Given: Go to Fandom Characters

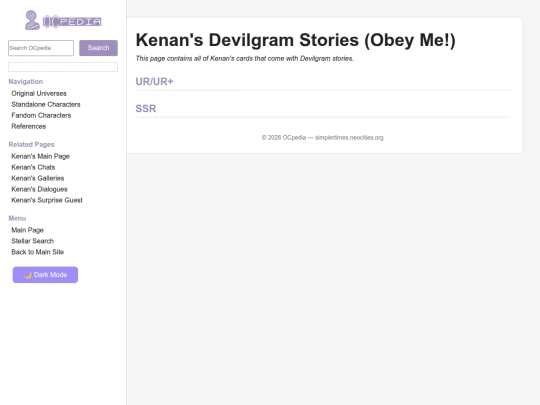Looking at the screenshot, I should (x=41, y=115).
